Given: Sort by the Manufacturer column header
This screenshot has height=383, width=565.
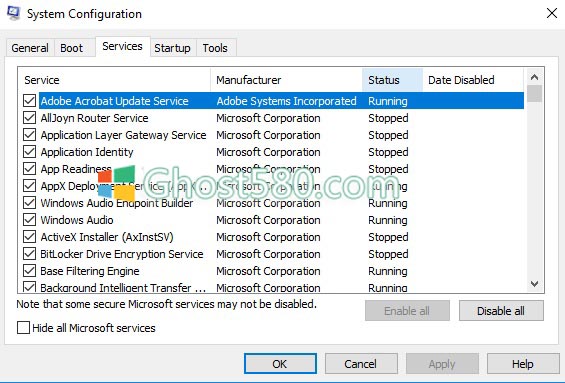Looking at the screenshot, I should tap(286, 80).
